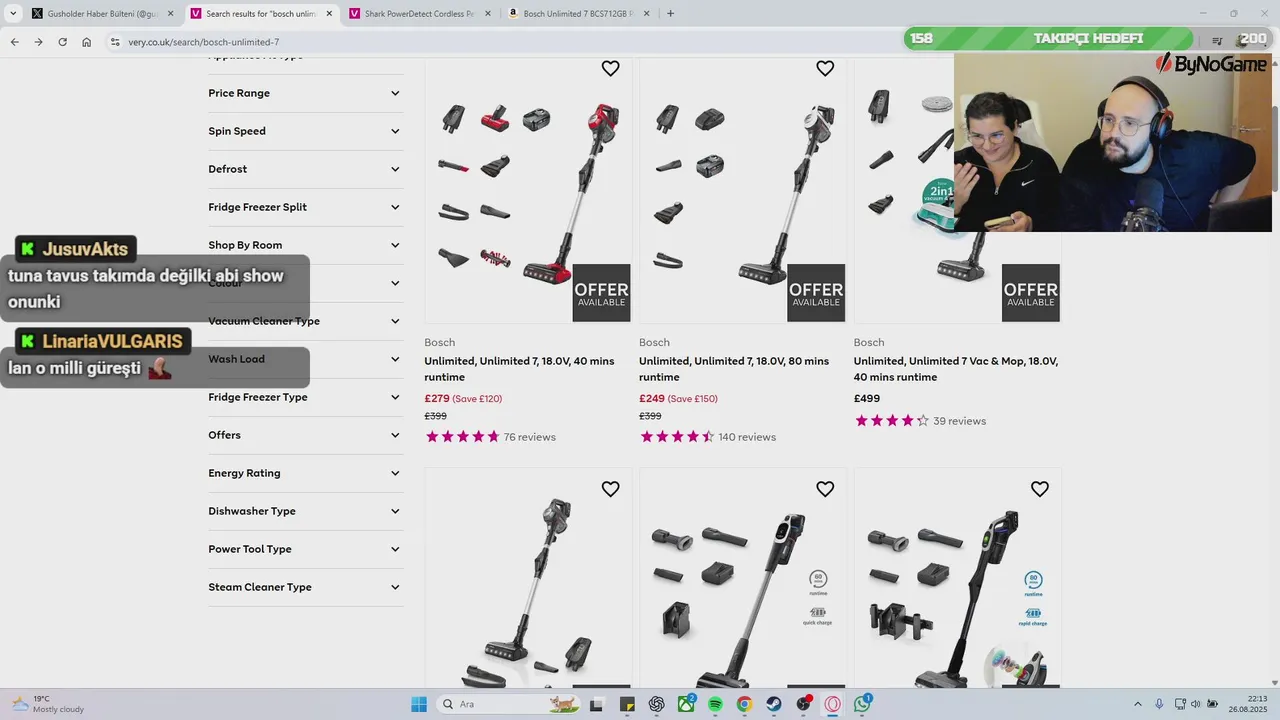Go forward in browser history
Viewport: 1280px width, 720px height.
tap(38, 42)
